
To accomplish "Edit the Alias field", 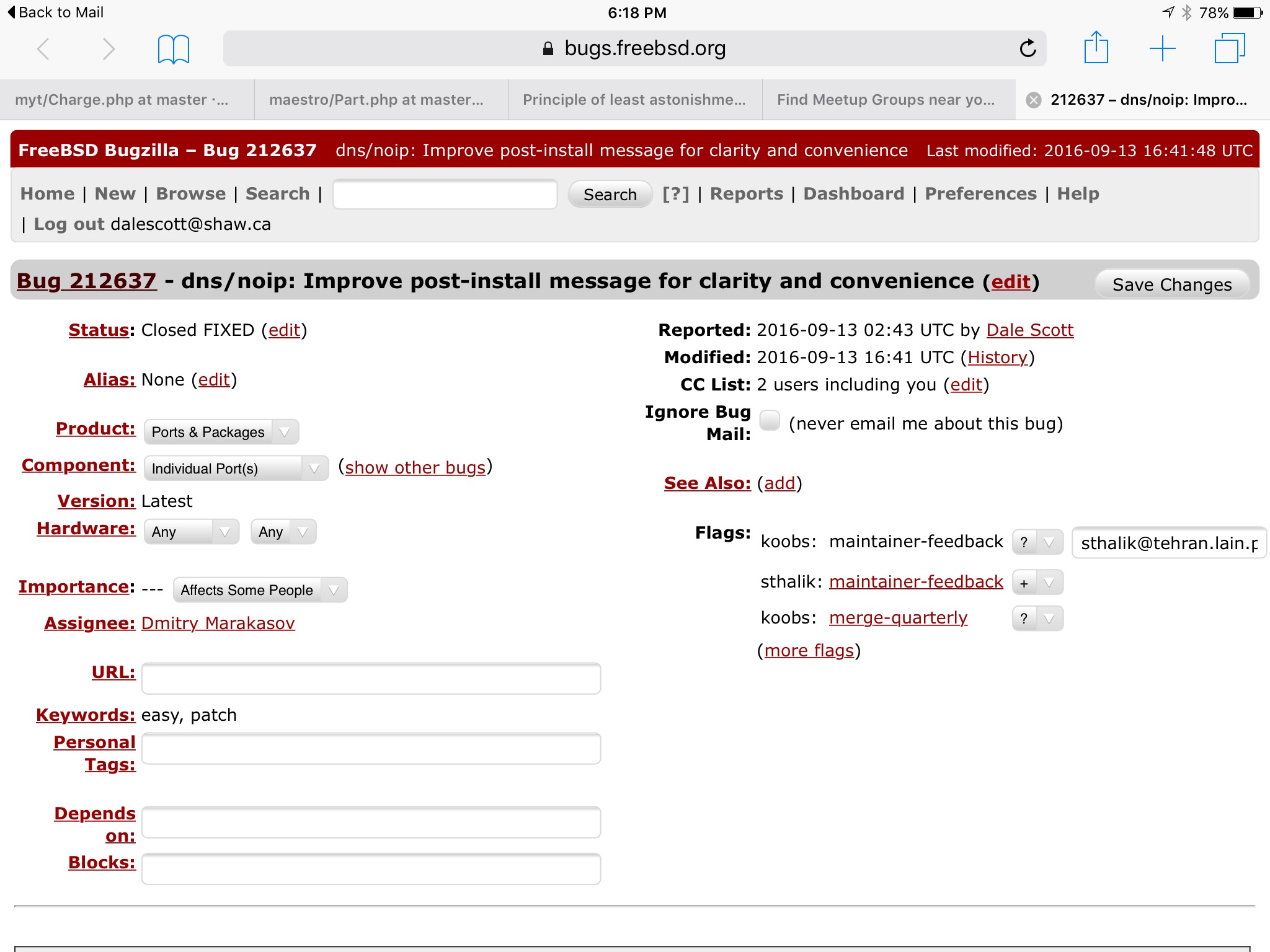I will click(214, 379).
